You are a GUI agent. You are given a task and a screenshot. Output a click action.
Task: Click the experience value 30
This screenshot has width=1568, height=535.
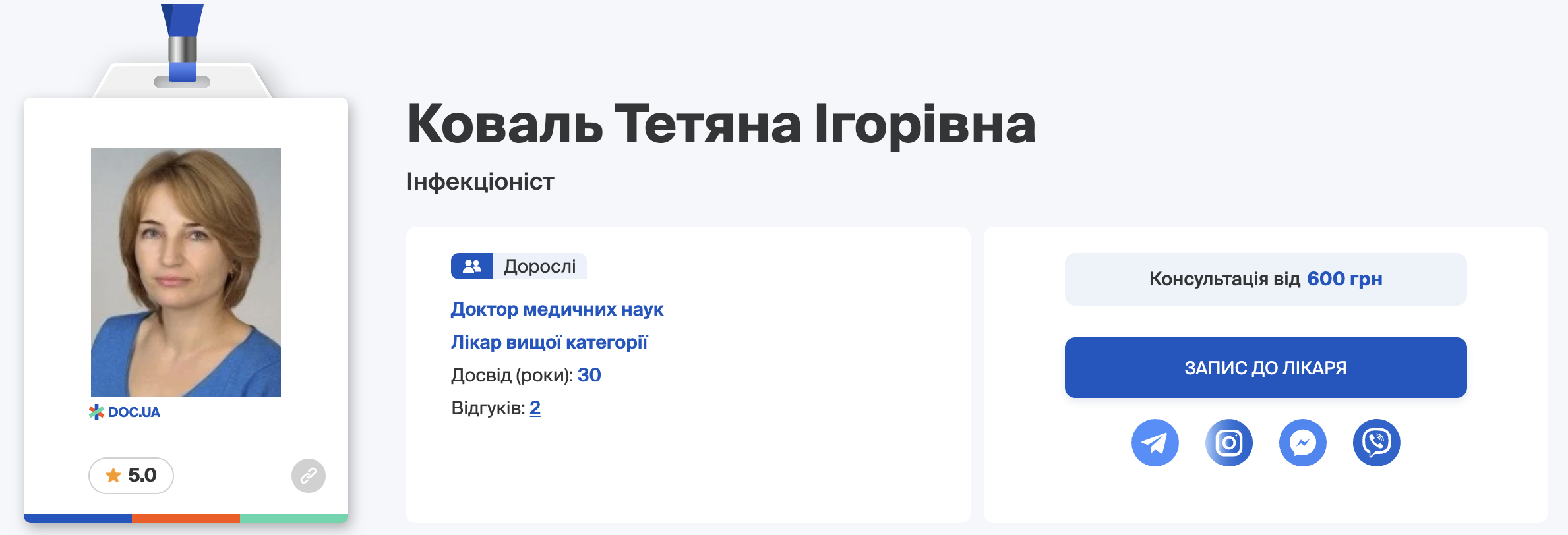pos(589,376)
